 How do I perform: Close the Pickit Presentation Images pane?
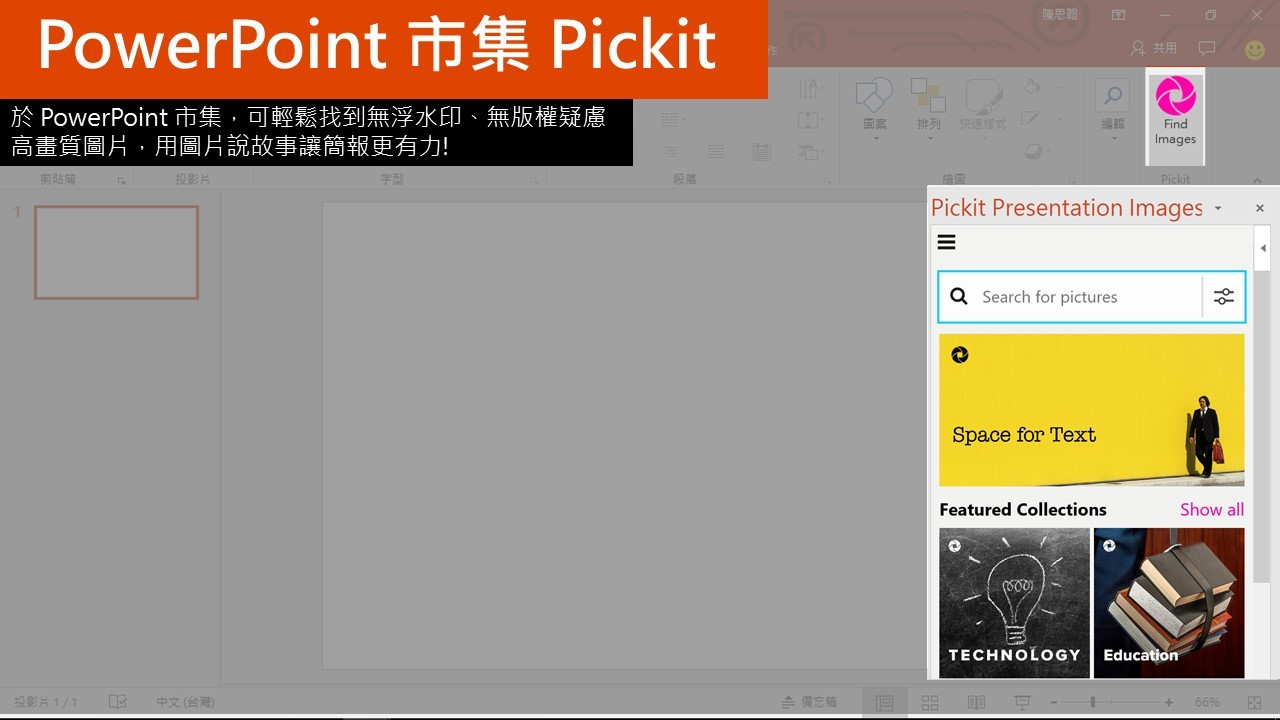pyautogui.click(x=1260, y=208)
